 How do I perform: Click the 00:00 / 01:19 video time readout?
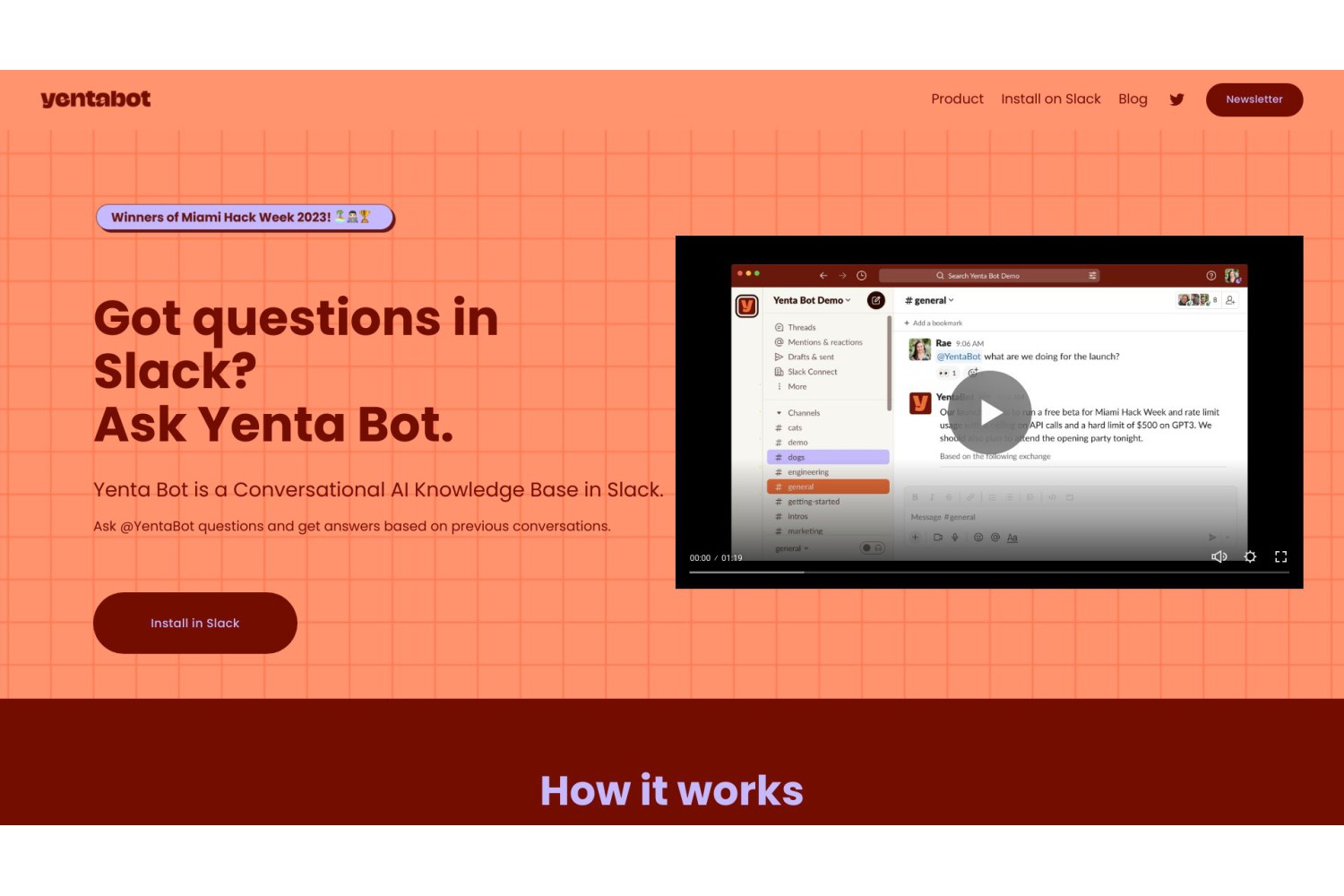point(716,557)
